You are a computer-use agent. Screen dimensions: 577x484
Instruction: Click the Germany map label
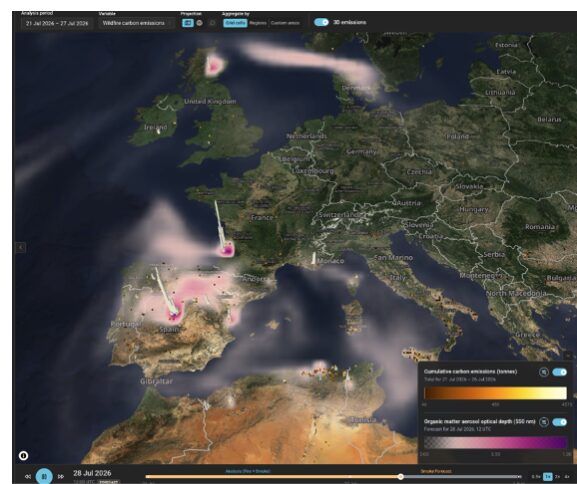(361, 152)
